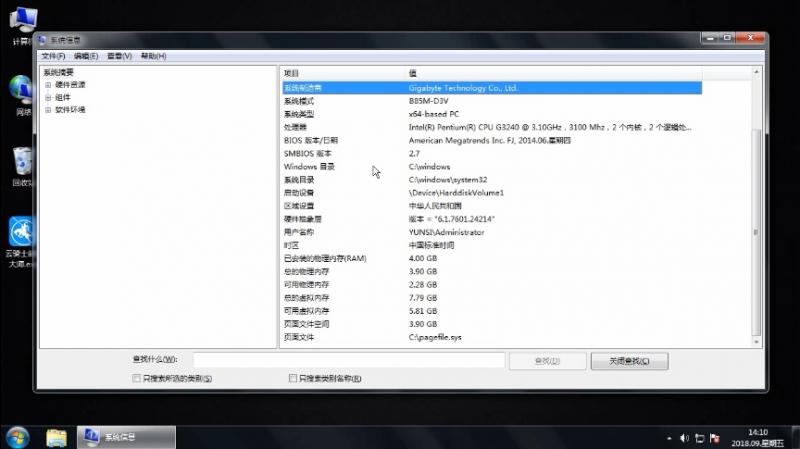800x449 pixels.
Task: Select the x64-based PC value
Action: coord(434,114)
